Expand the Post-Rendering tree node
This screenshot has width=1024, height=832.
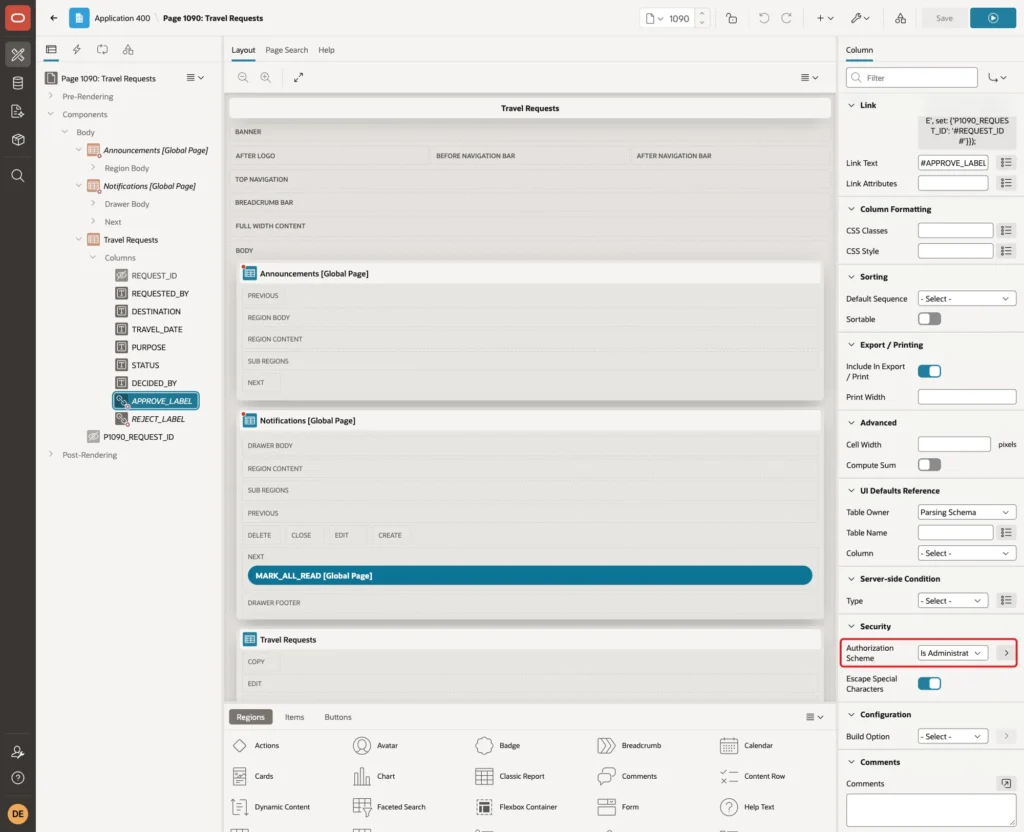[51, 455]
